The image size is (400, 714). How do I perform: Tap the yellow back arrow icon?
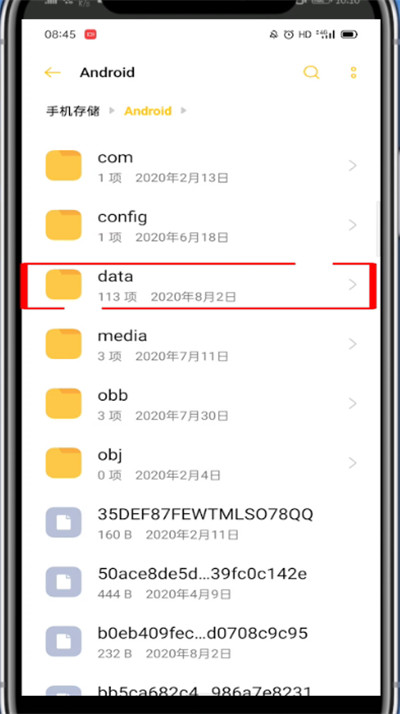coord(52,72)
